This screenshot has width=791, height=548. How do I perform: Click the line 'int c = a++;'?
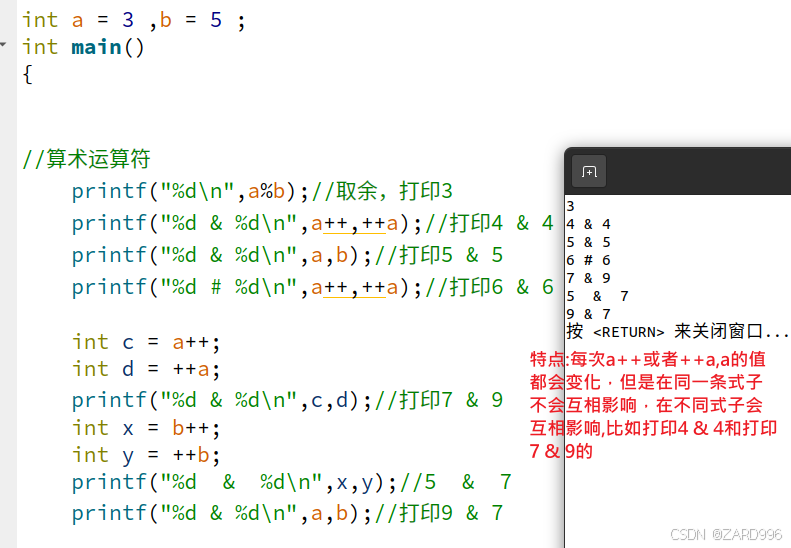[x=146, y=342]
